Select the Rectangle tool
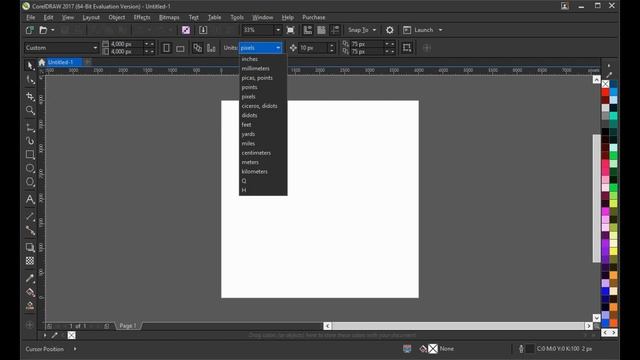The height and width of the screenshot is (360, 640). pos(30,155)
